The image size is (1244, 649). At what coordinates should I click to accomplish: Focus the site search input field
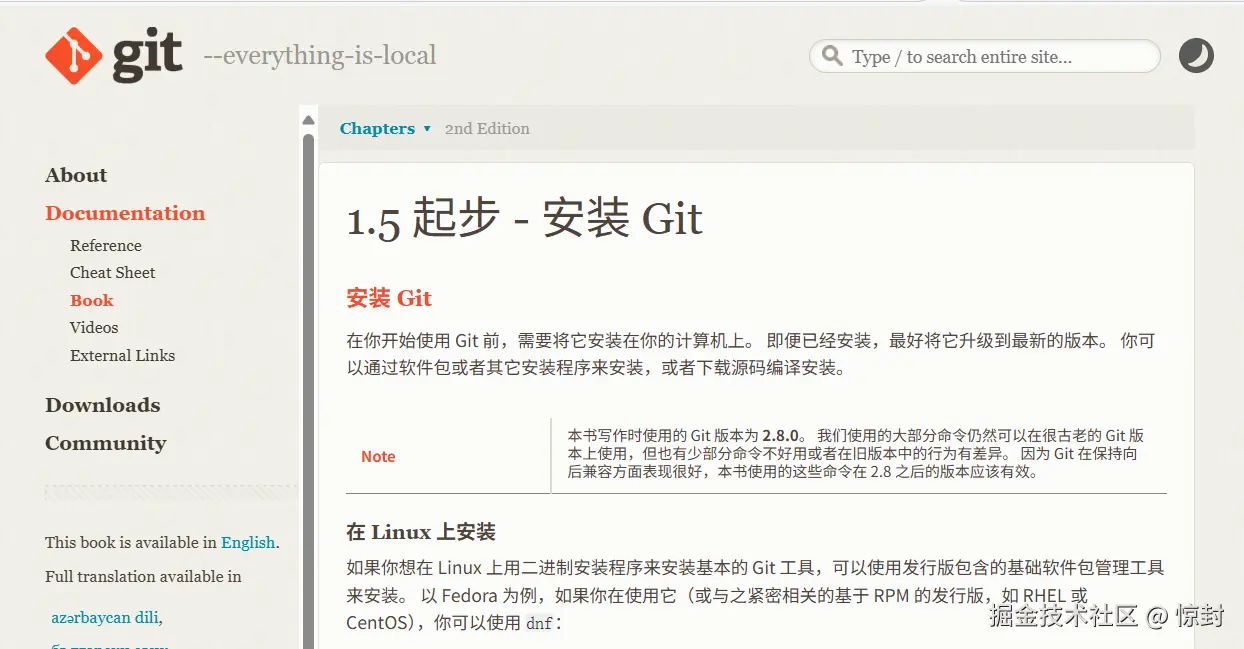point(985,57)
